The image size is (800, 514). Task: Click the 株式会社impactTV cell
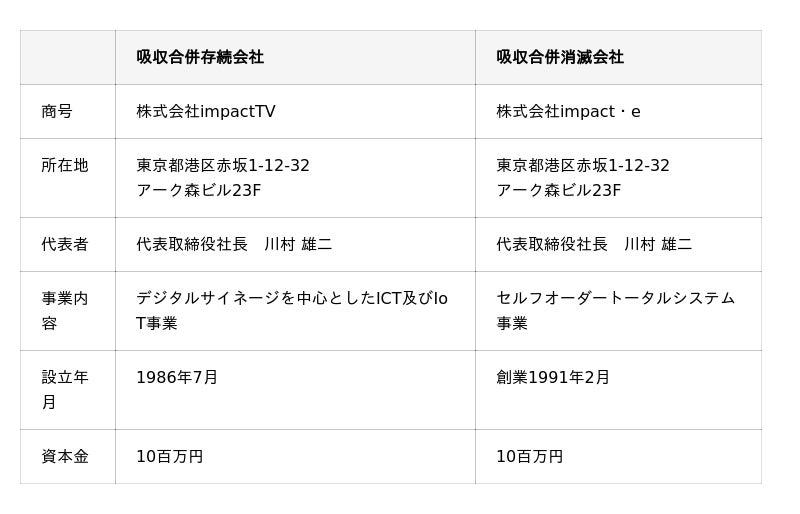[206, 111]
